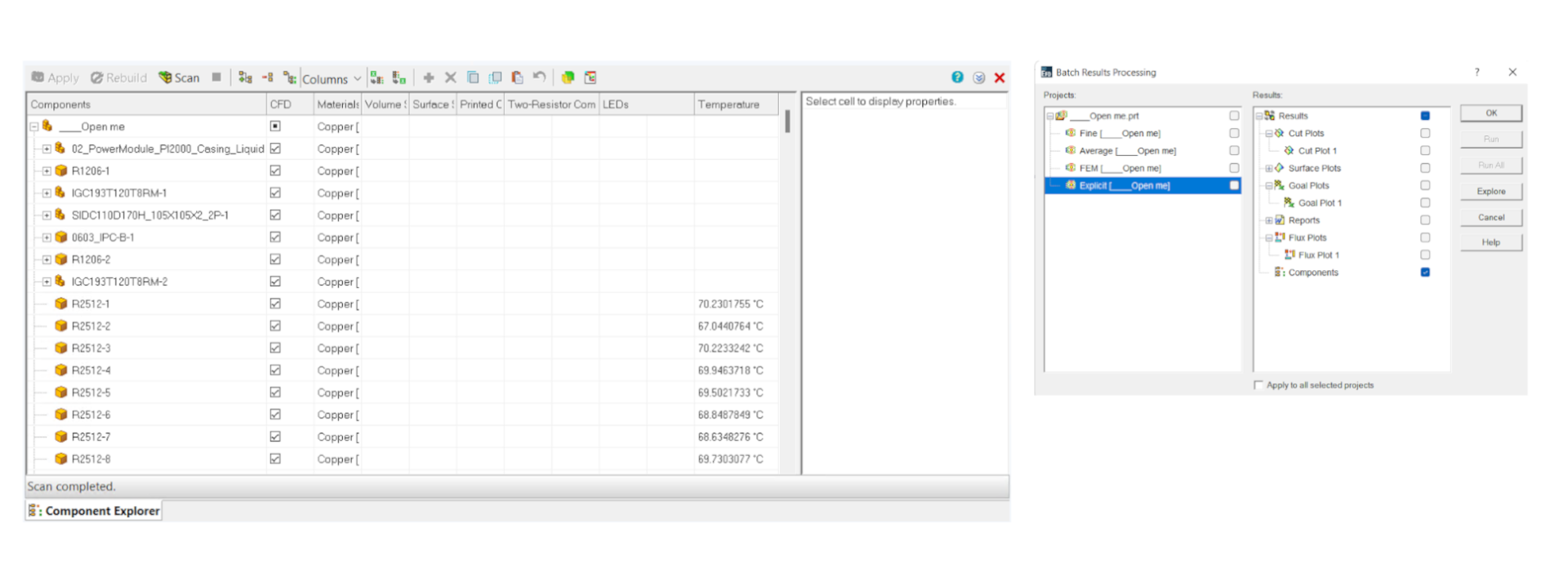Click the Paste clipboard toolbar icon
Viewport: 1568px width, 572px height.
point(517,78)
